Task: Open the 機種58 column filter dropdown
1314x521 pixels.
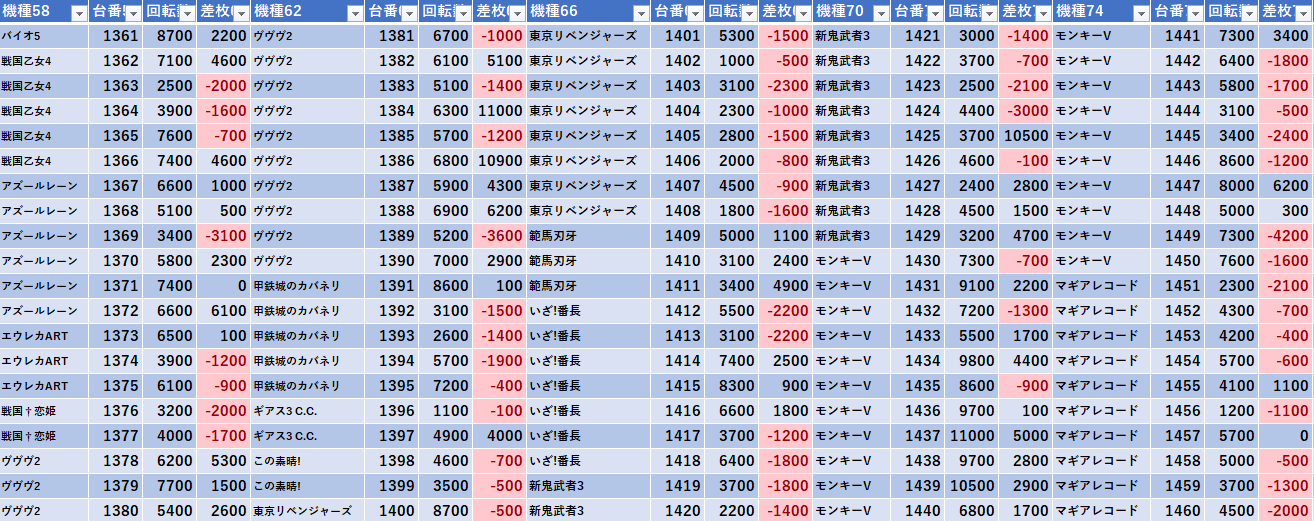Action: [77, 13]
